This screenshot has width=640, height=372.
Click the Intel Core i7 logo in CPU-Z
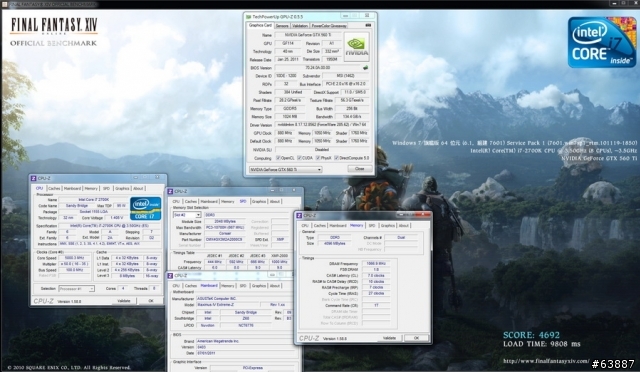pos(145,208)
